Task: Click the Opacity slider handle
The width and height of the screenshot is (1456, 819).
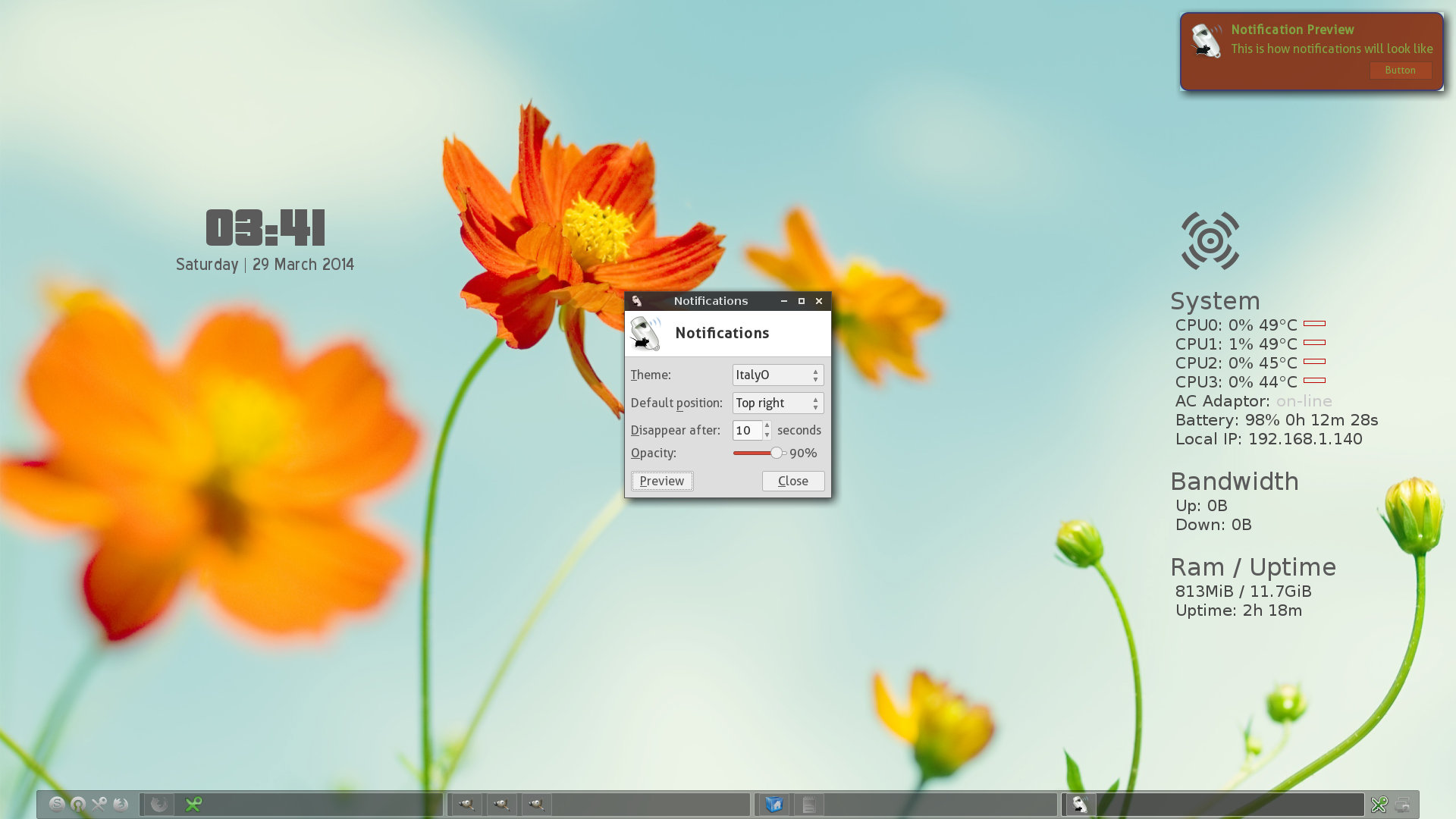Action: click(777, 453)
